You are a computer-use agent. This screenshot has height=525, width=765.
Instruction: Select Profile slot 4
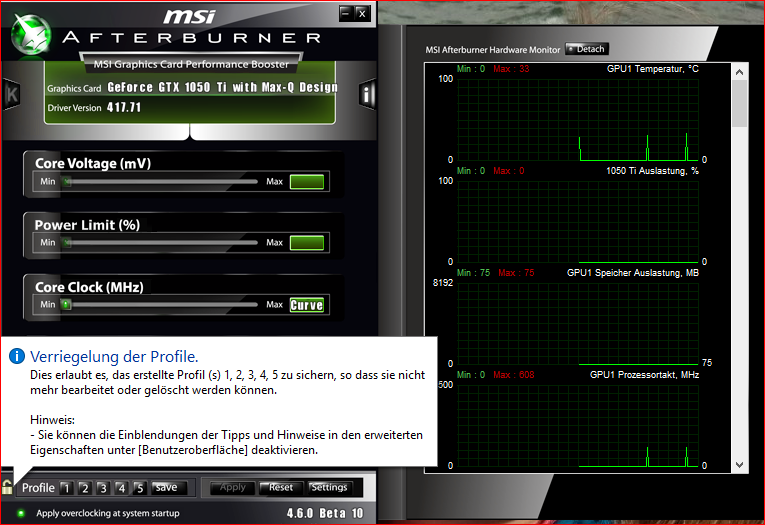(121, 488)
